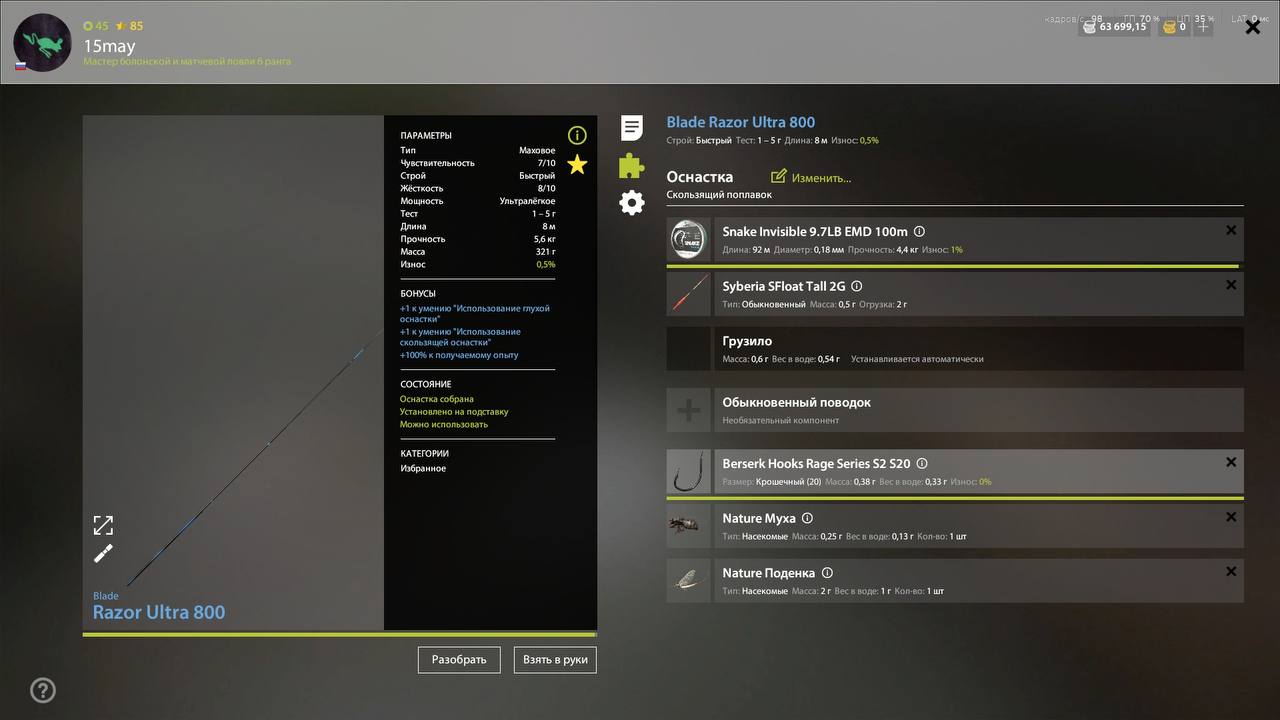Click the gold coins balance
The width and height of the screenshot is (1280, 720).
click(x=1173, y=27)
